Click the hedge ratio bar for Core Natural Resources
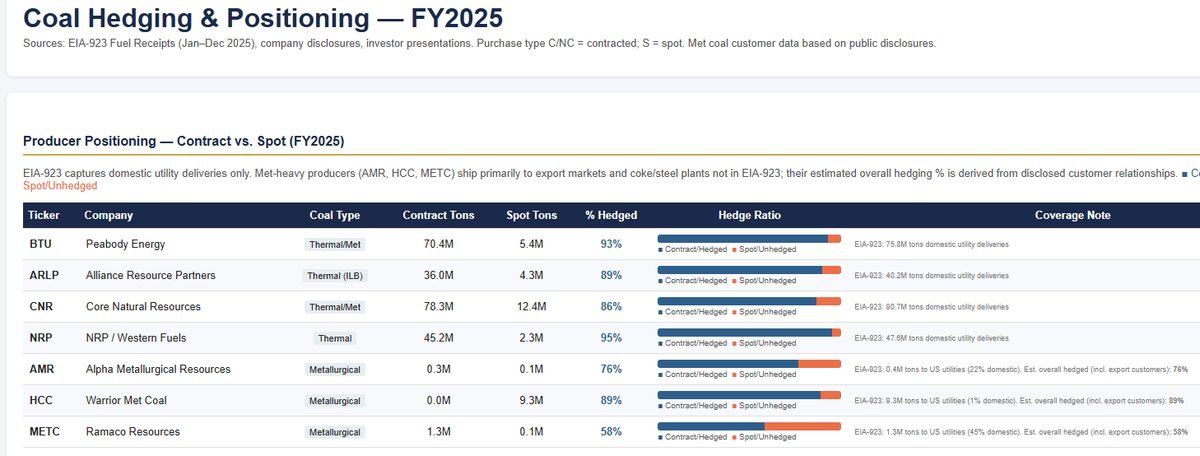This screenshot has width=1200, height=456. (x=749, y=301)
